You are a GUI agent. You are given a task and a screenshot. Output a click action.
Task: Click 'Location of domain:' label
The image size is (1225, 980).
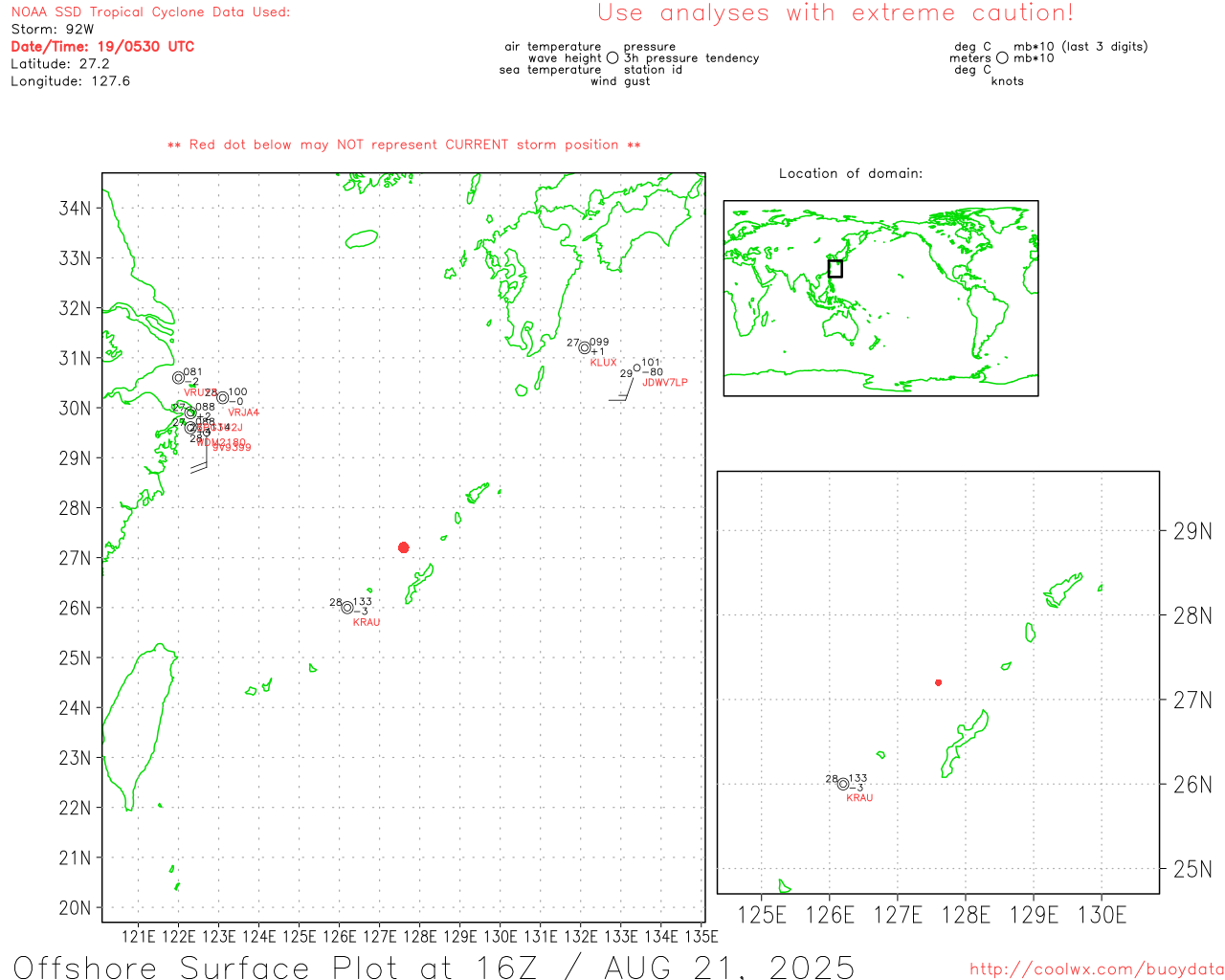(x=851, y=173)
